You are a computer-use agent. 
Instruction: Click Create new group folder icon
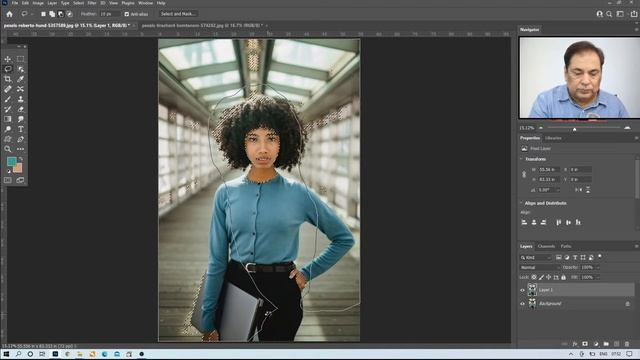pyautogui.click(x=606, y=344)
